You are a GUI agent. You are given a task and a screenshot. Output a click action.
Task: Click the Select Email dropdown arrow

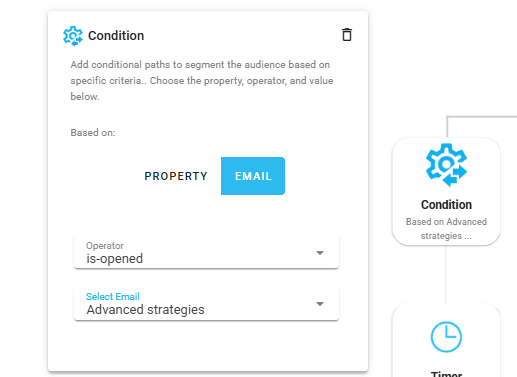pos(320,304)
